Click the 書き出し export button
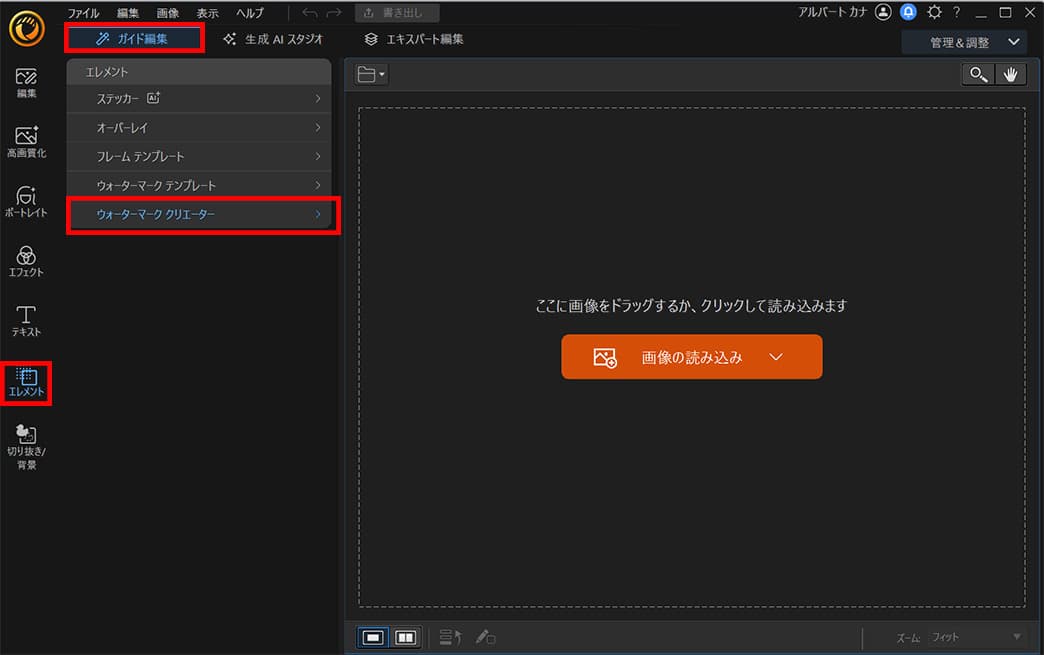 coord(397,13)
